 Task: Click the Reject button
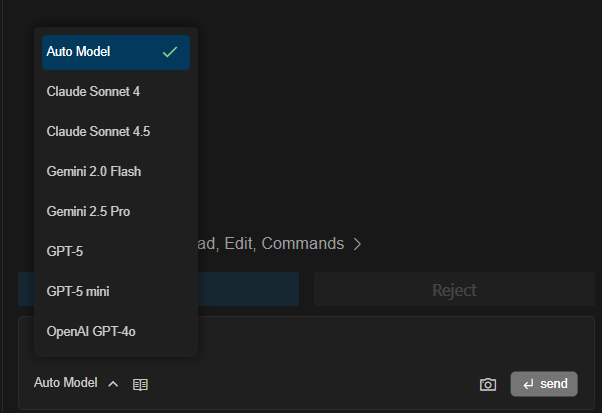[x=454, y=289]
